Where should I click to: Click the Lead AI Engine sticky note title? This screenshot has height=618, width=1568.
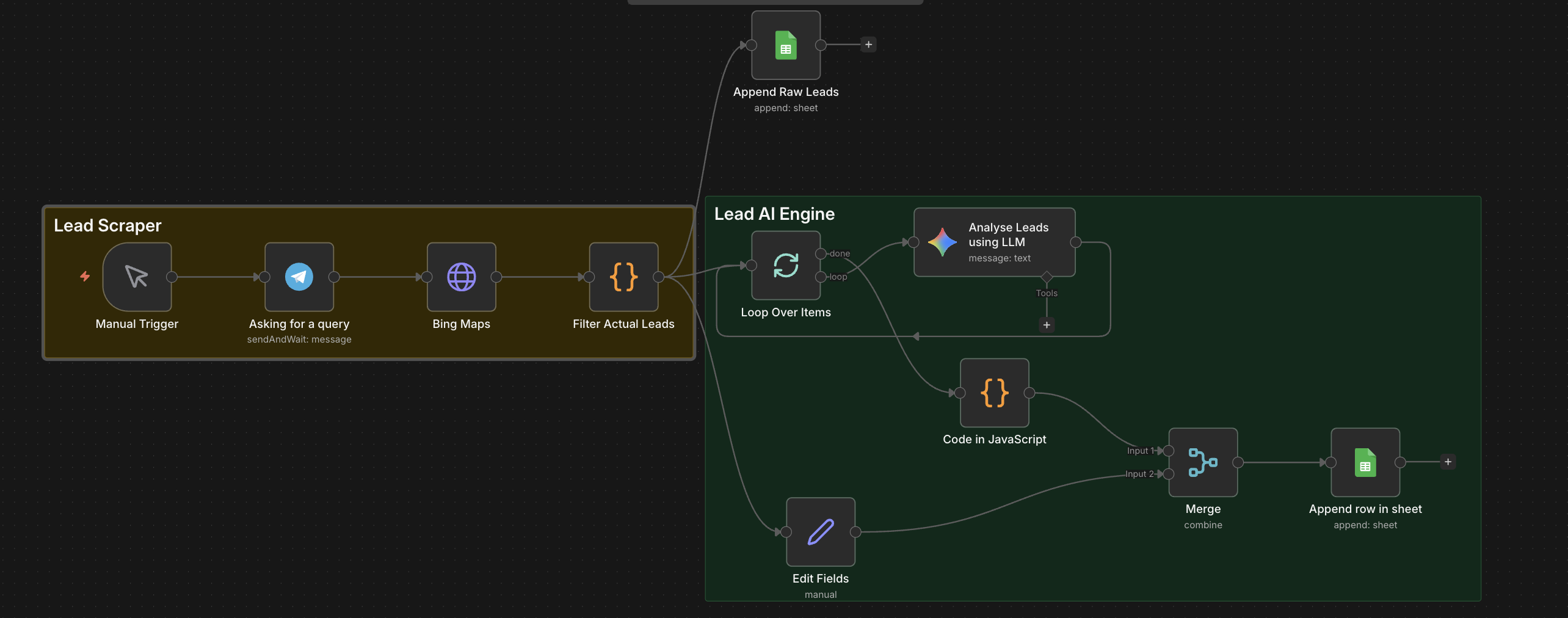pos(774,214)
